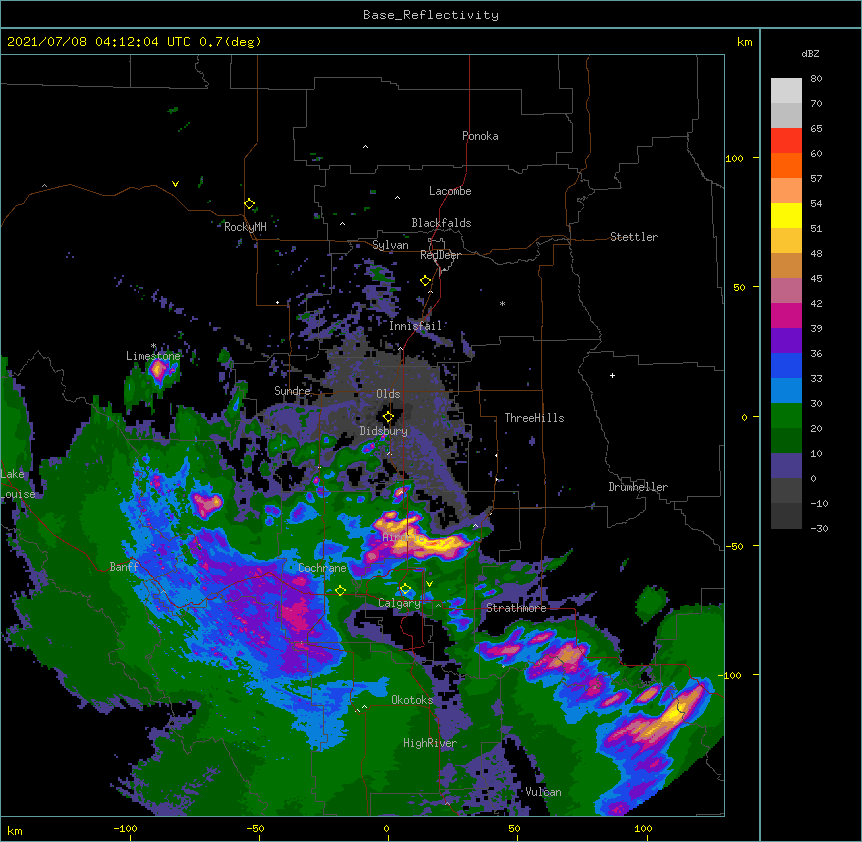Click the asterisk marker above Limestone
Viewport: 862px width, 842px height.
(153, 346)
